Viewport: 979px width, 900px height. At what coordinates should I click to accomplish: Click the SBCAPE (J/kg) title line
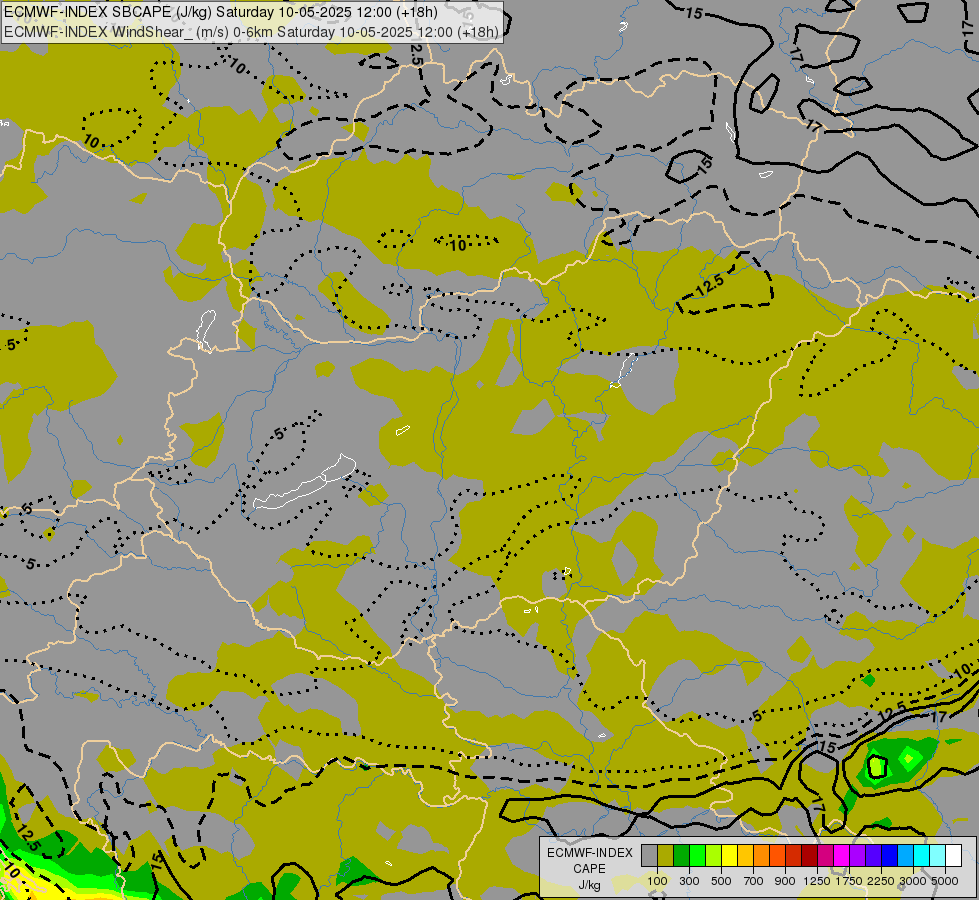pyautogui.click(x=220, y=12)
